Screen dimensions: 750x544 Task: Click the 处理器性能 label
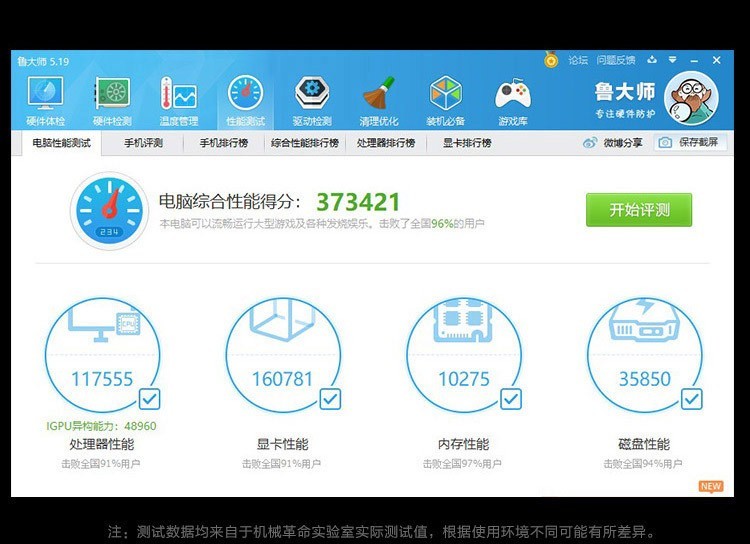(x=102, y=444)
